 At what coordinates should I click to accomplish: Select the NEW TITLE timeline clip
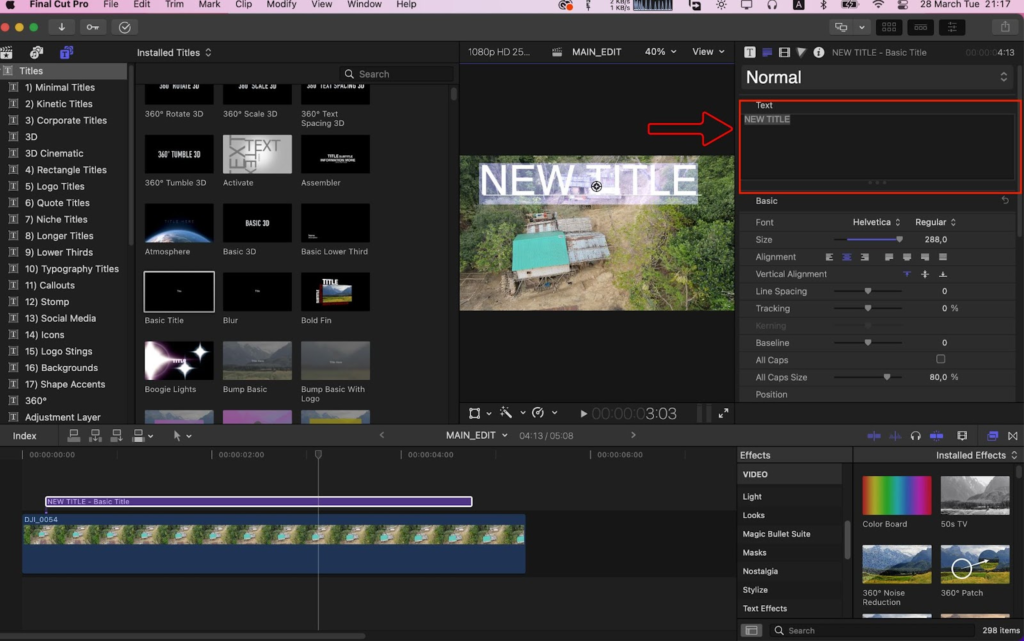pyautogui.click(x=259, y=501)
